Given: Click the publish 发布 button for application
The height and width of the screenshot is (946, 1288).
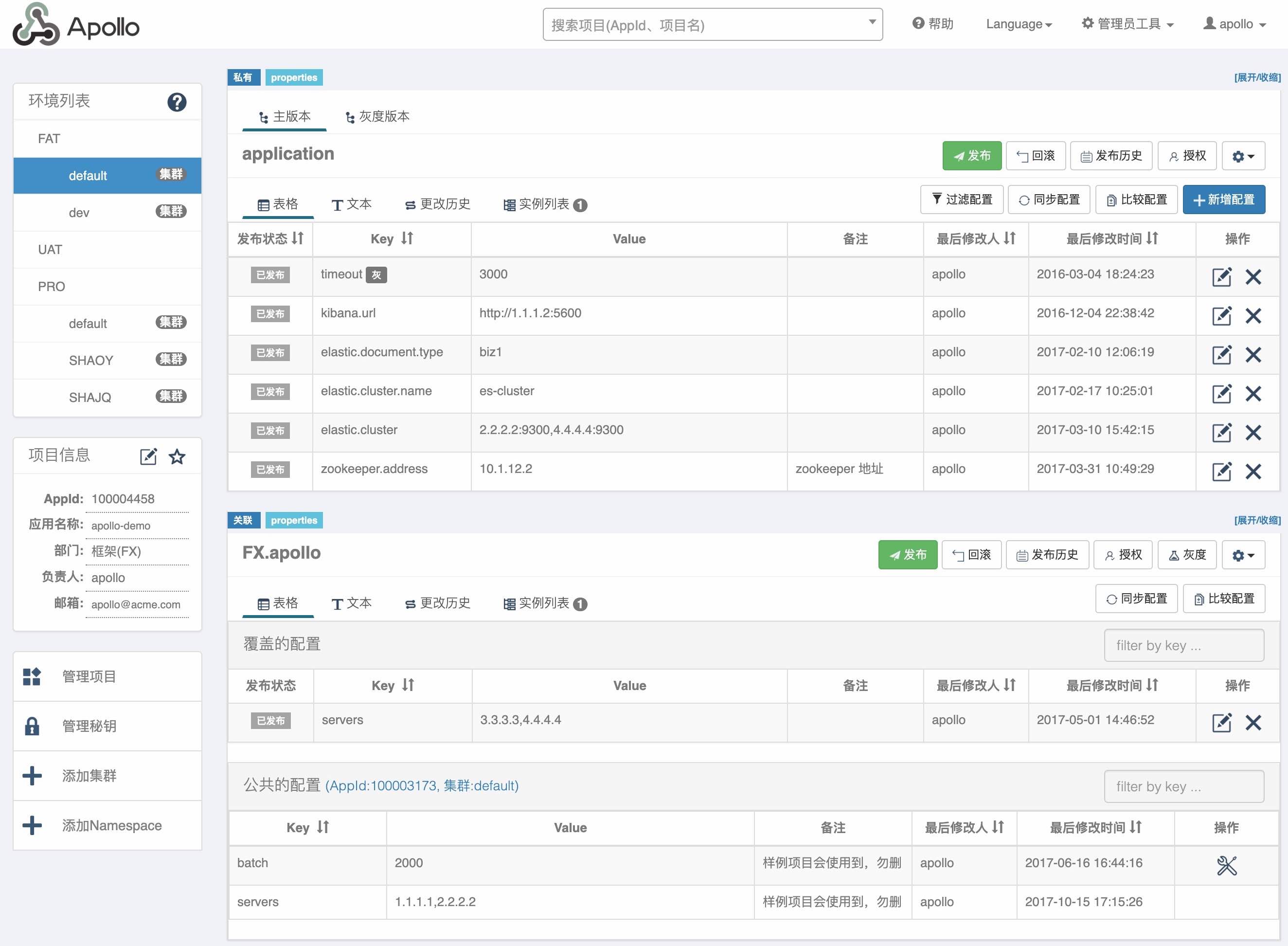Looking at the screenshot, I should coord(968,156).
